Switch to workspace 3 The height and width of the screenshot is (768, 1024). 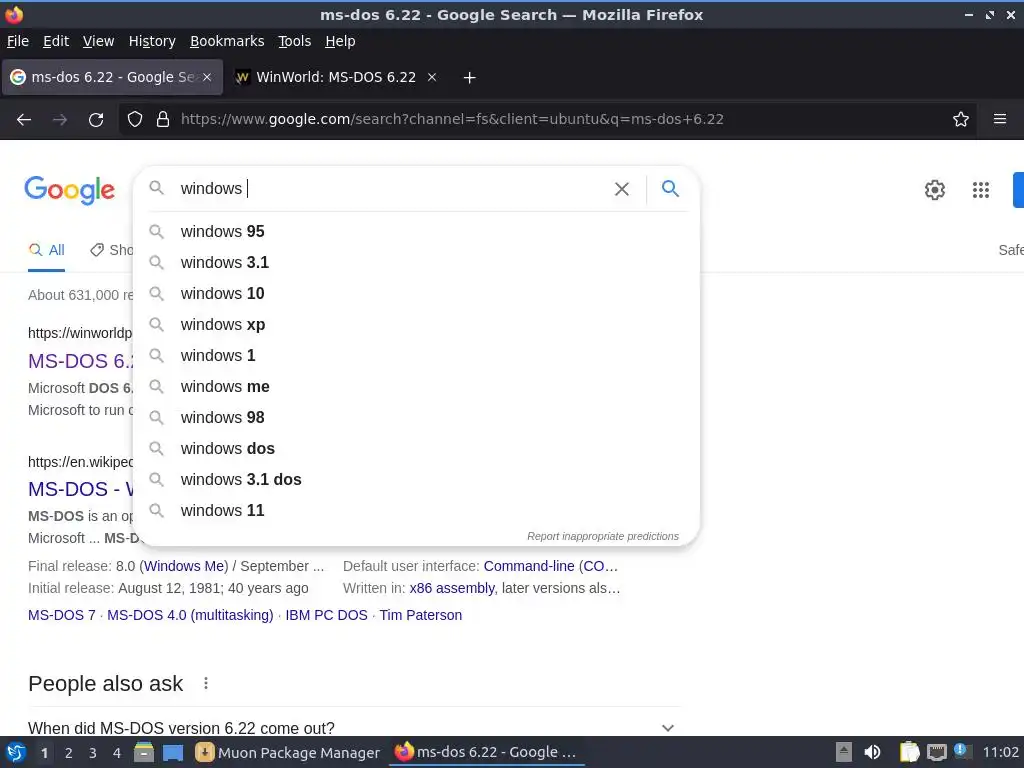pos(93,753)
